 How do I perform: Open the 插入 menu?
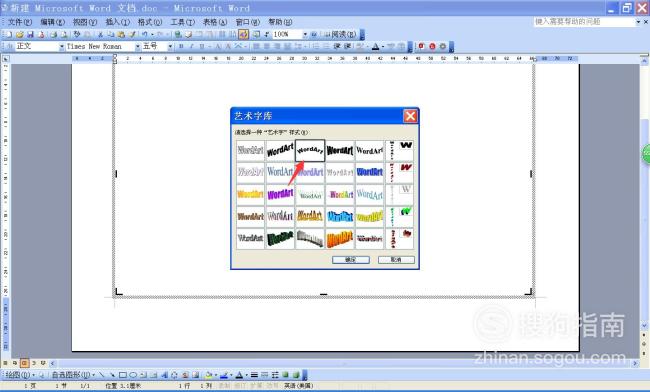[x=117, y=22]
